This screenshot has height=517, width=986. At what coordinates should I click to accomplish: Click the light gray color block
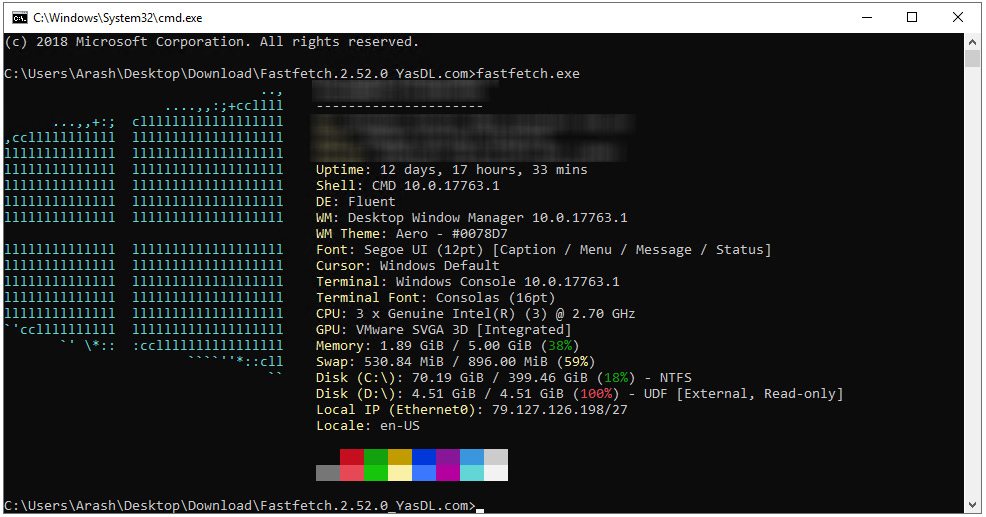click(x=496, y=457)
